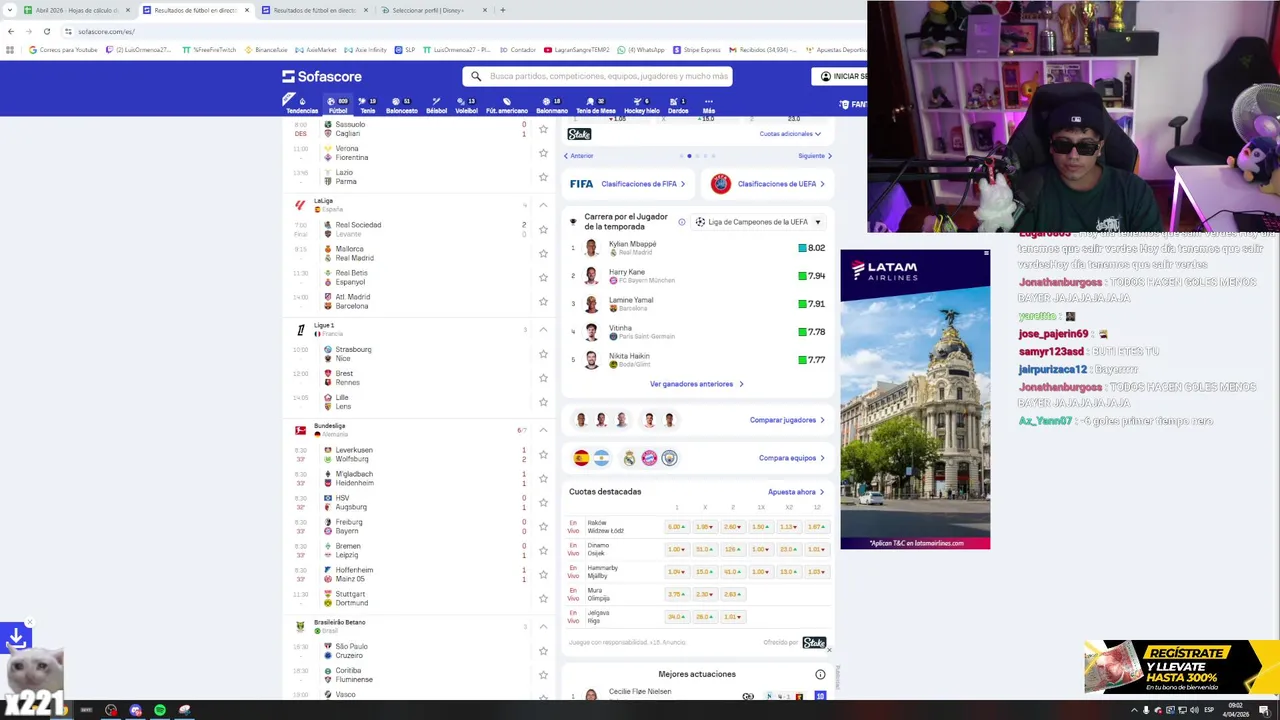Screen dimensions: 1280x720
Task: Collapse the Ligue 1 section
Action: (543, 329)
